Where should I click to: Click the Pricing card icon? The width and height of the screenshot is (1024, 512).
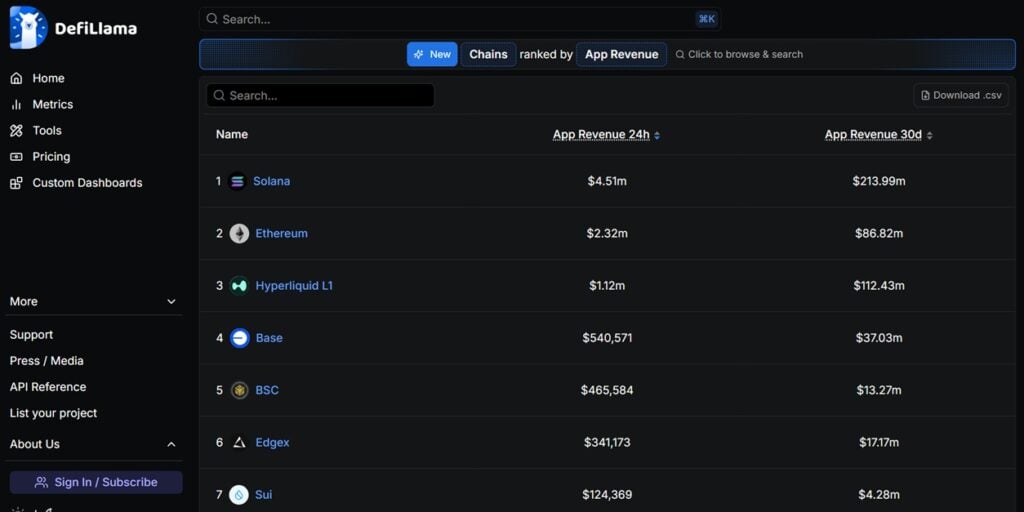click(x=16, y=157)
